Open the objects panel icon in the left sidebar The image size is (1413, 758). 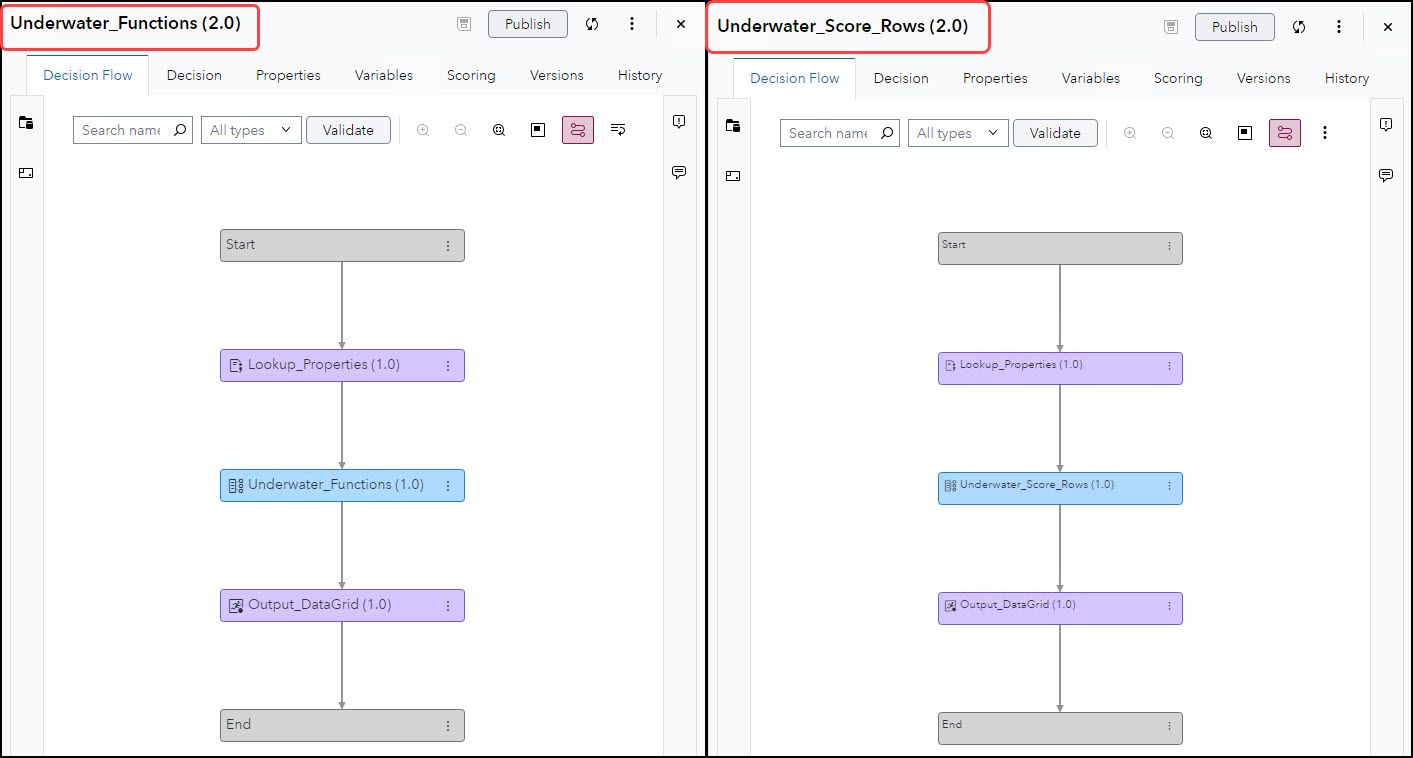click(27, 122)
